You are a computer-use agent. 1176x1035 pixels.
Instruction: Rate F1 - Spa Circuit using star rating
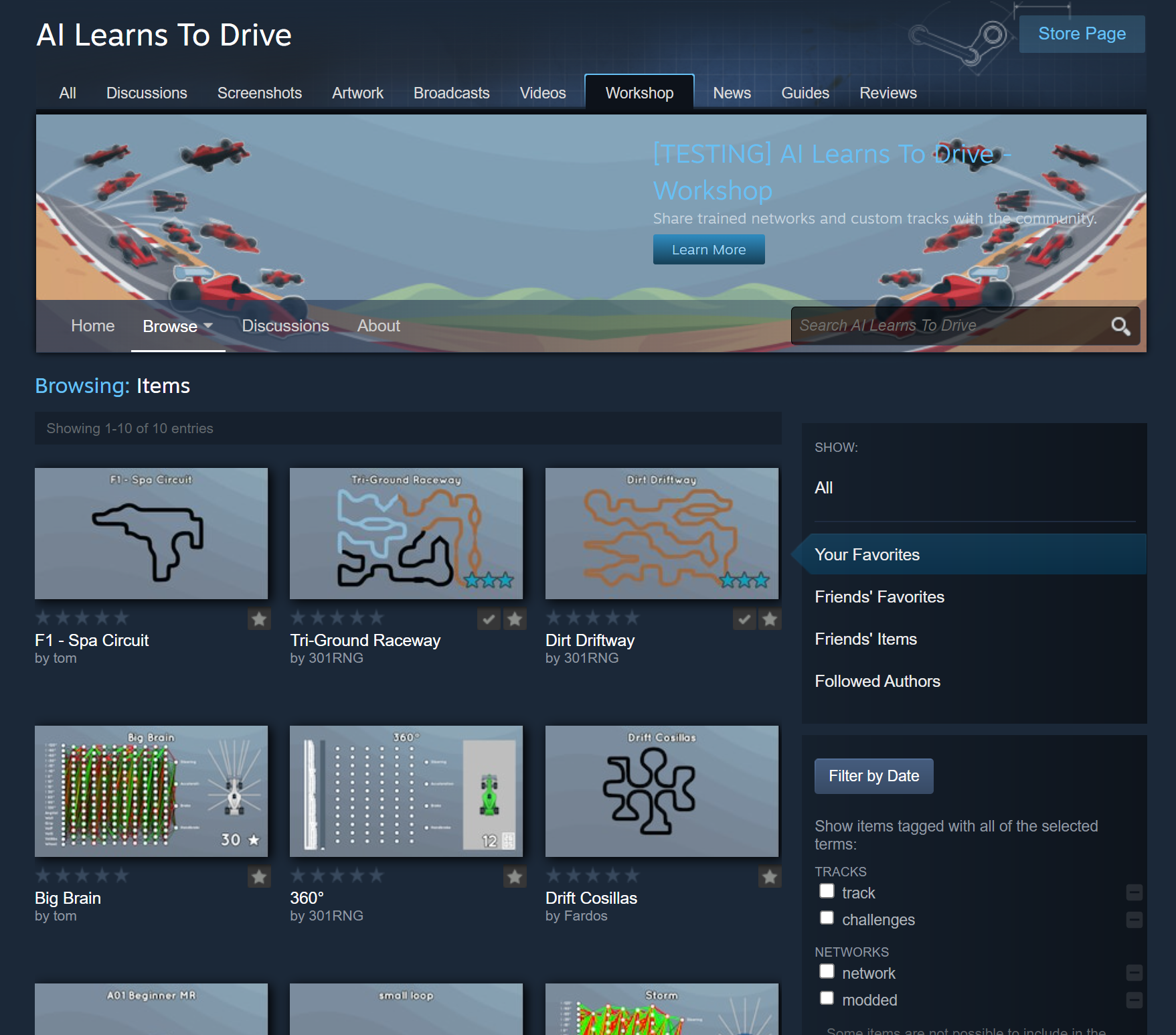click(x=82, y=617)
